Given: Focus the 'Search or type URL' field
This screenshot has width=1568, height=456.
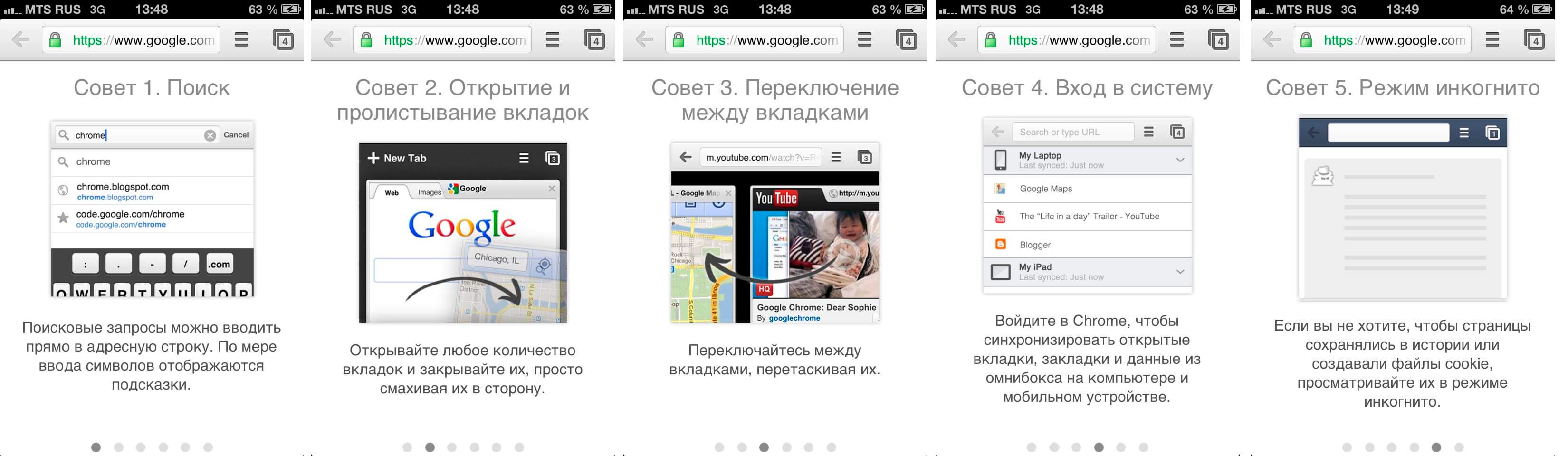Looking at the screenshot, I should point(1073,132).
